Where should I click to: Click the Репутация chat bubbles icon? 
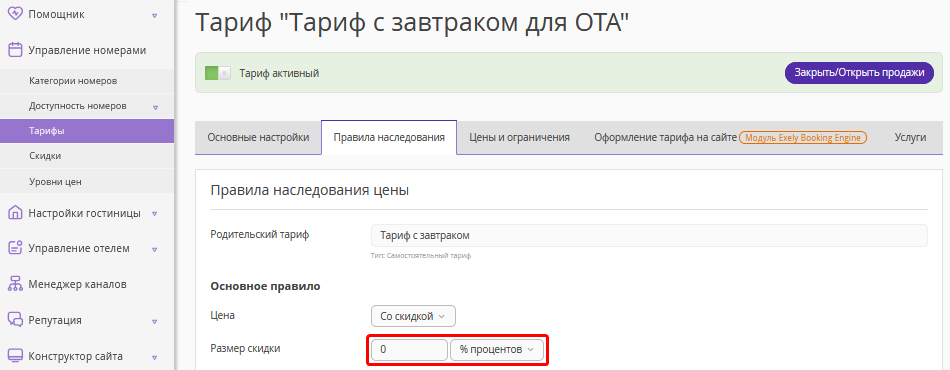point(15,320)
